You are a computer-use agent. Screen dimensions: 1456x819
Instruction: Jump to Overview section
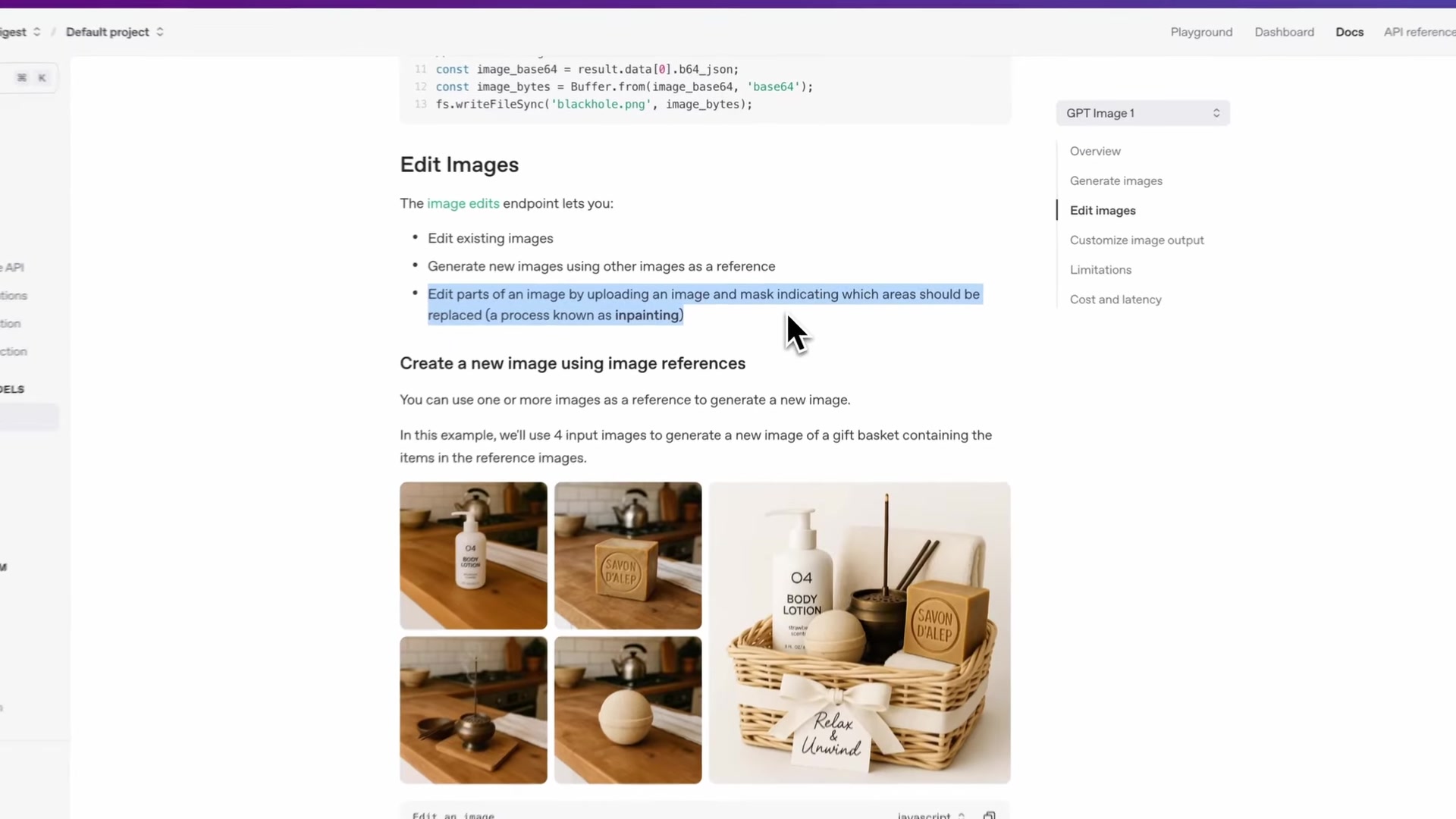pos(1094,151)
